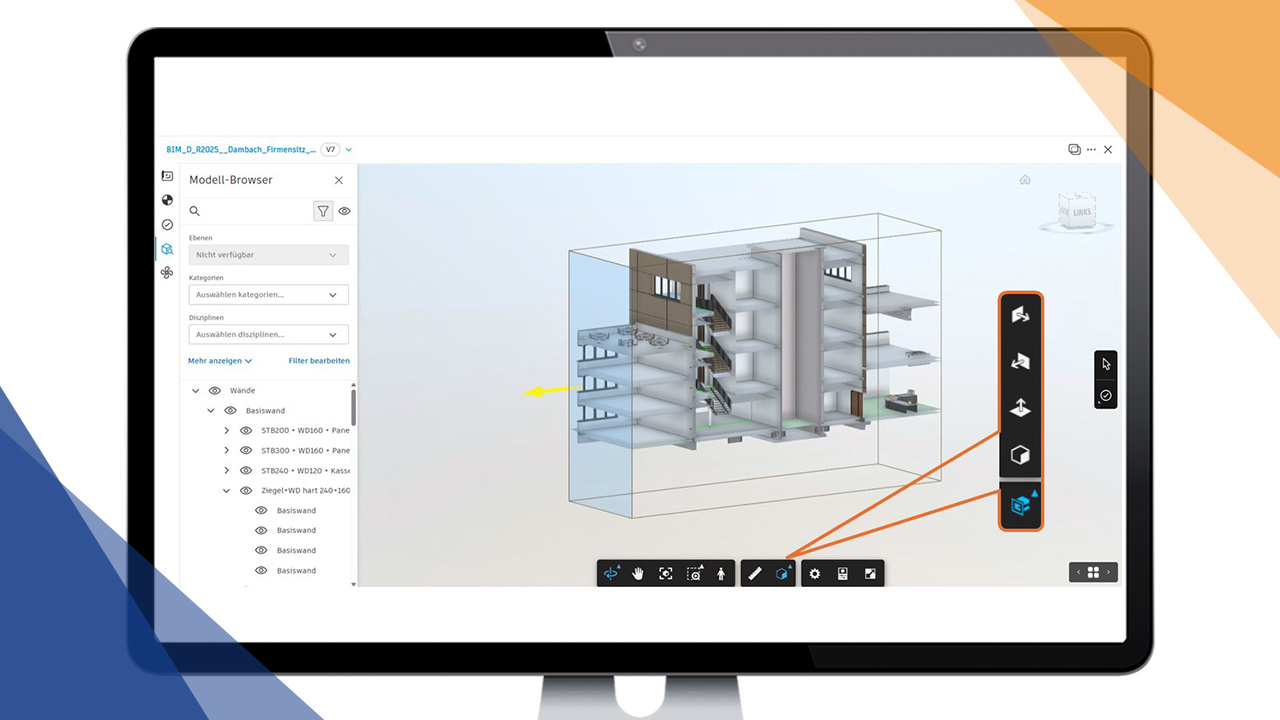Select the third Basiswand leaf under Ziegel
The width and height of the screenshot is (1280, 720).
296,551
